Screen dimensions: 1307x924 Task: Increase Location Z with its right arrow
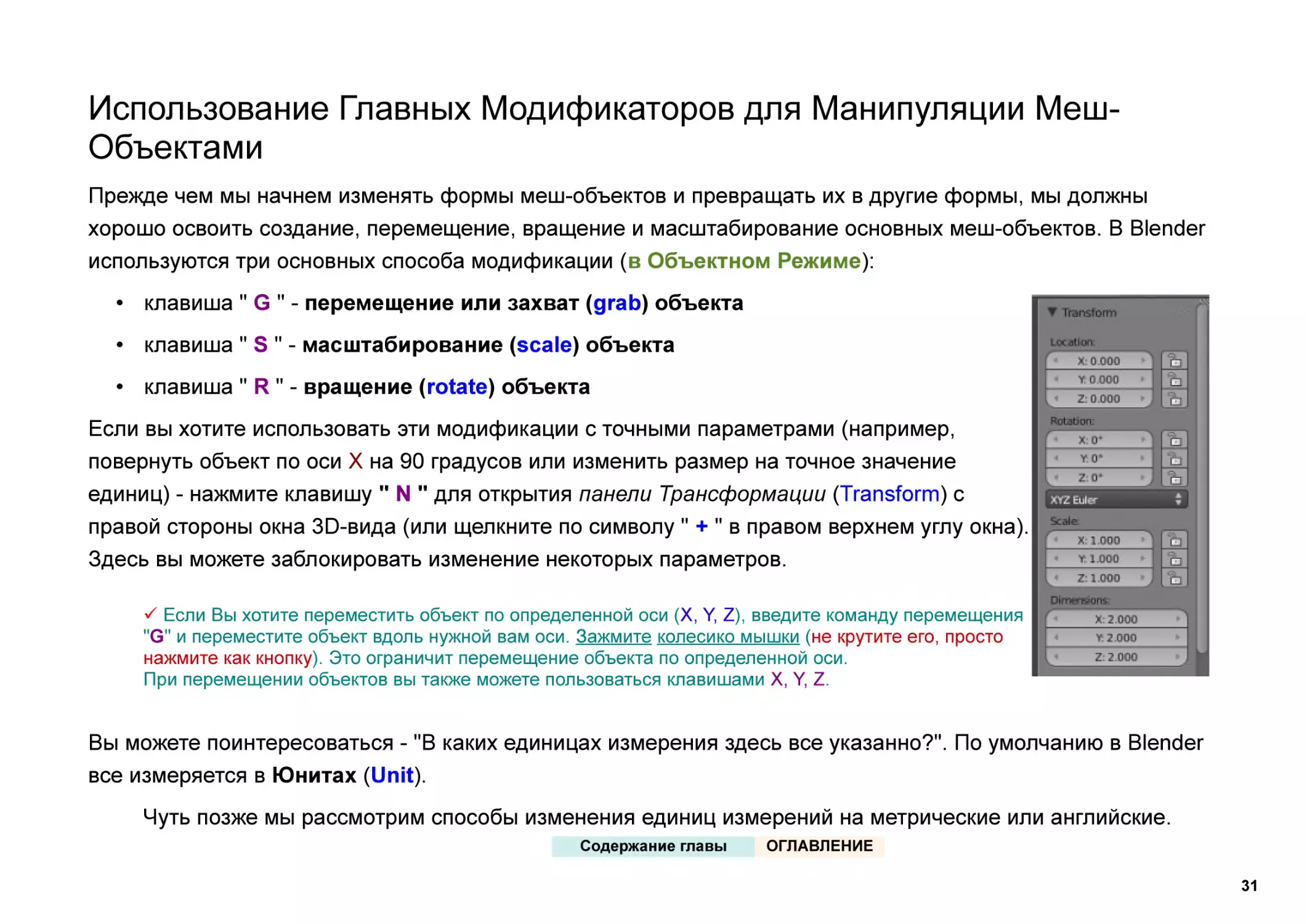(1143, 399)
